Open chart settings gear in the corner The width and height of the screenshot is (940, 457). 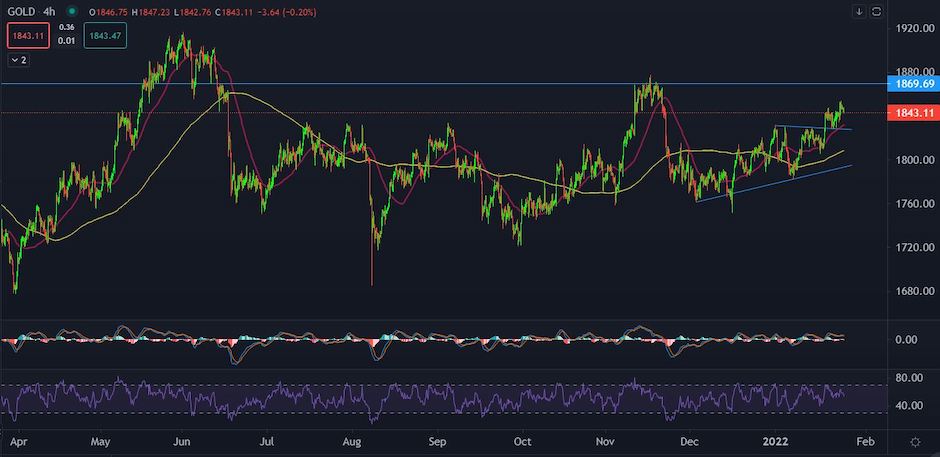pos(915,442)
